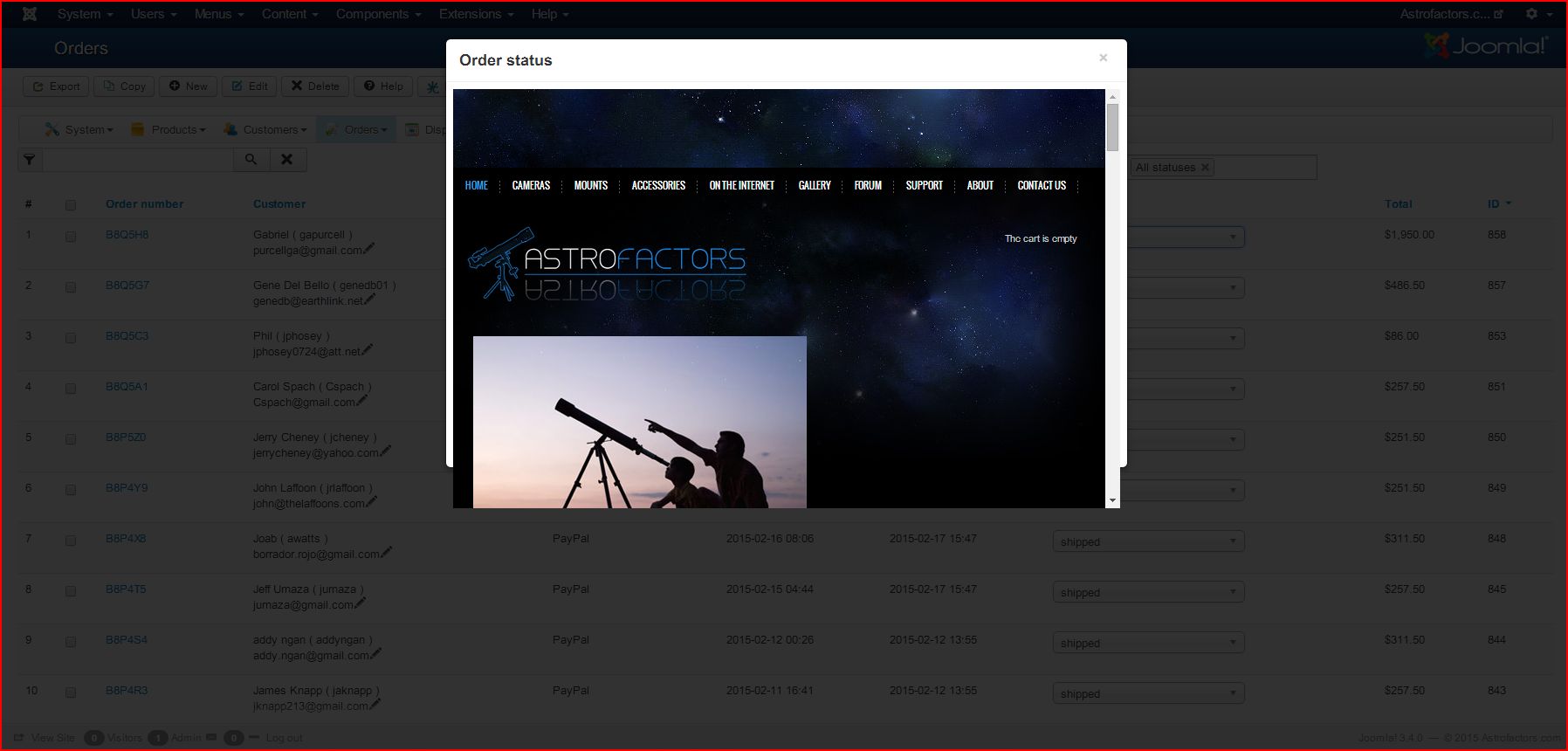The height and width of the screenshot is (751, 1568).
Task: Click into the order search text field
Action: (138, 159)
